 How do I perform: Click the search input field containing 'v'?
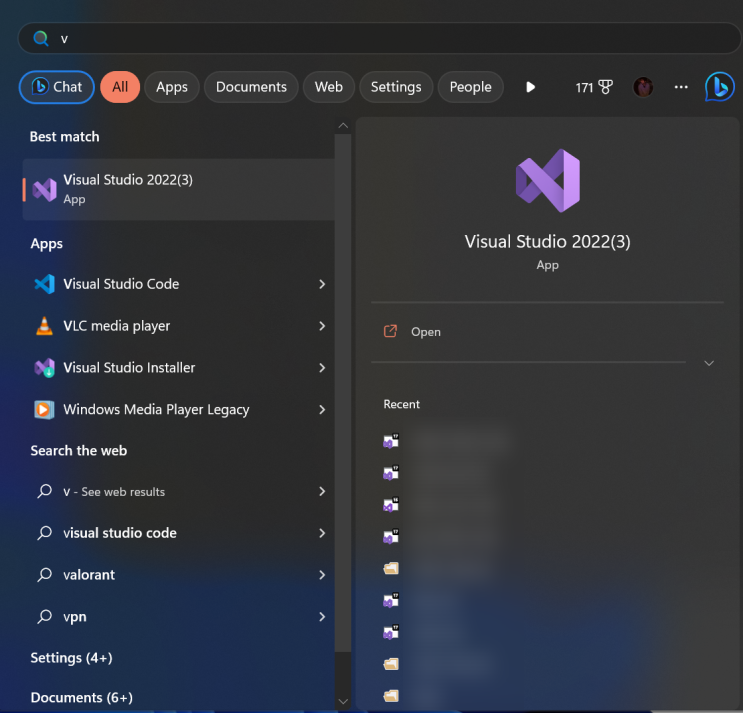point(379,38)
